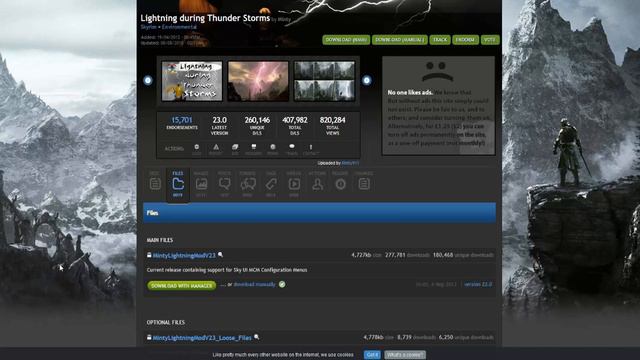
Task: Click the Optional Files heading
Action: tap(166, 322)
